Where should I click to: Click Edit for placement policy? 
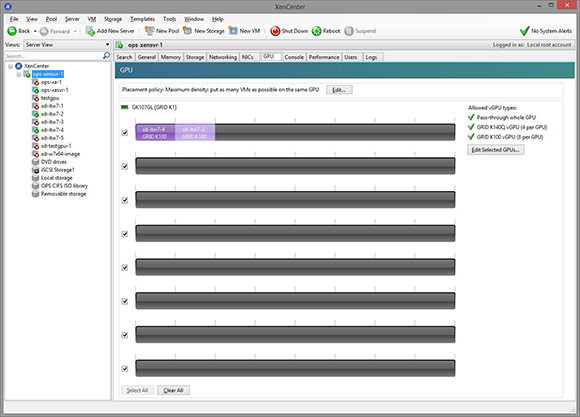point(339,90)
